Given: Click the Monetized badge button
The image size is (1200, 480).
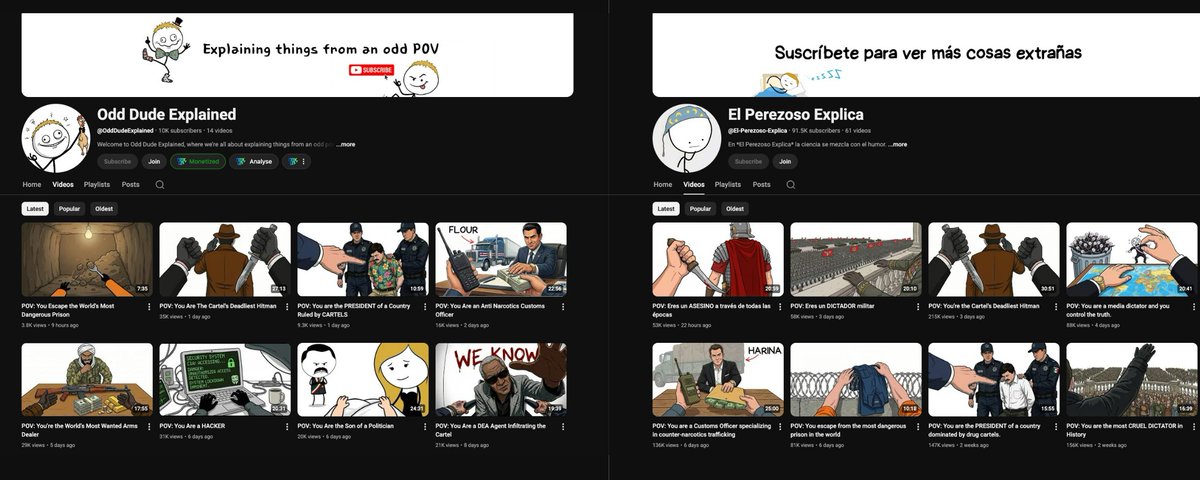Looking at the screenshot, I should point(197,161).
